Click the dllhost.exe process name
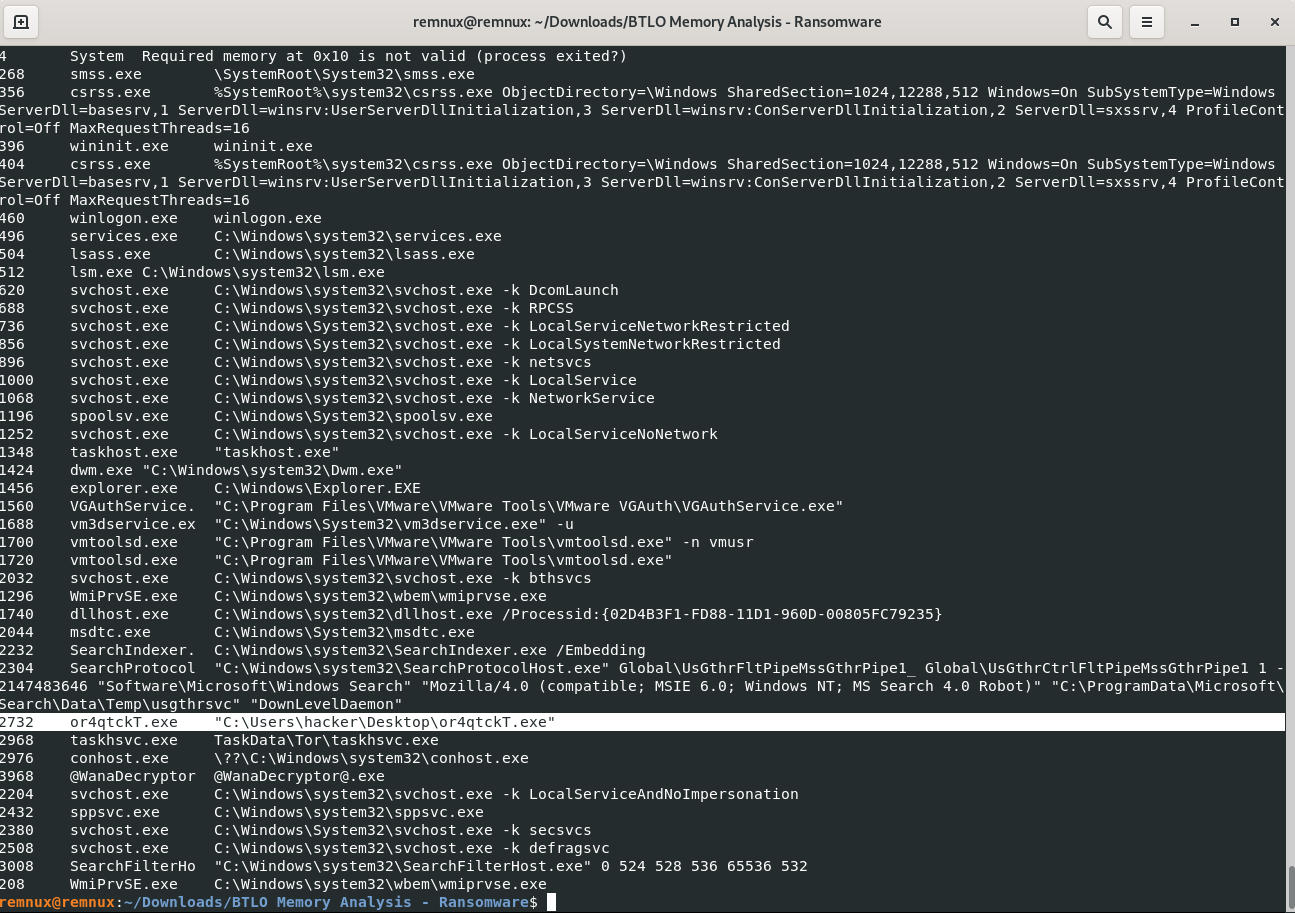This screenshot has width=1295, height=913. coord(119,614)
